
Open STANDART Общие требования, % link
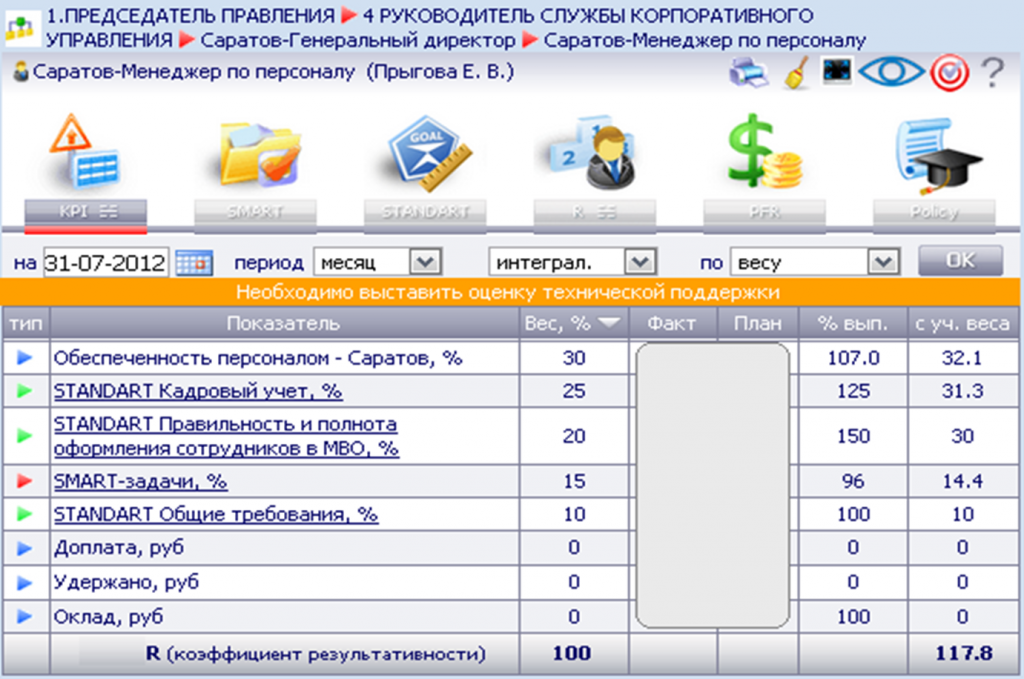point(216,514)
